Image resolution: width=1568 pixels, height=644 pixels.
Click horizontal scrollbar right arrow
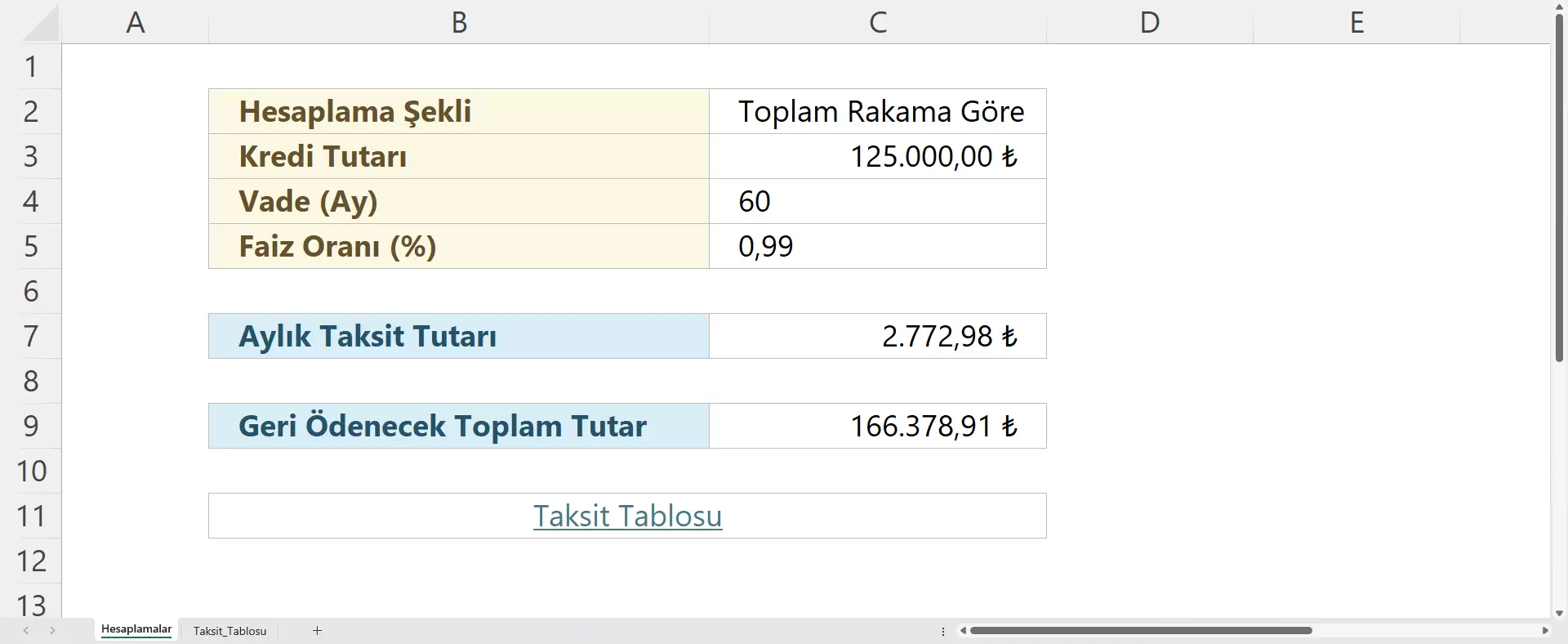1544,630
